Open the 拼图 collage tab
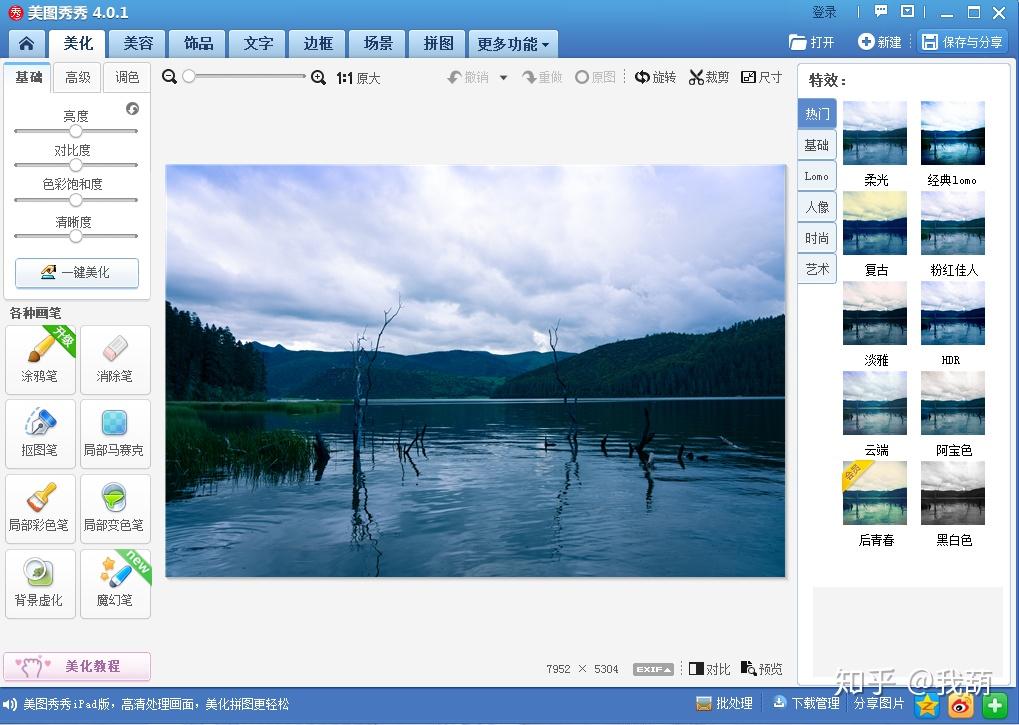This screenshot has width=1019, height=725. pos(438,44)
